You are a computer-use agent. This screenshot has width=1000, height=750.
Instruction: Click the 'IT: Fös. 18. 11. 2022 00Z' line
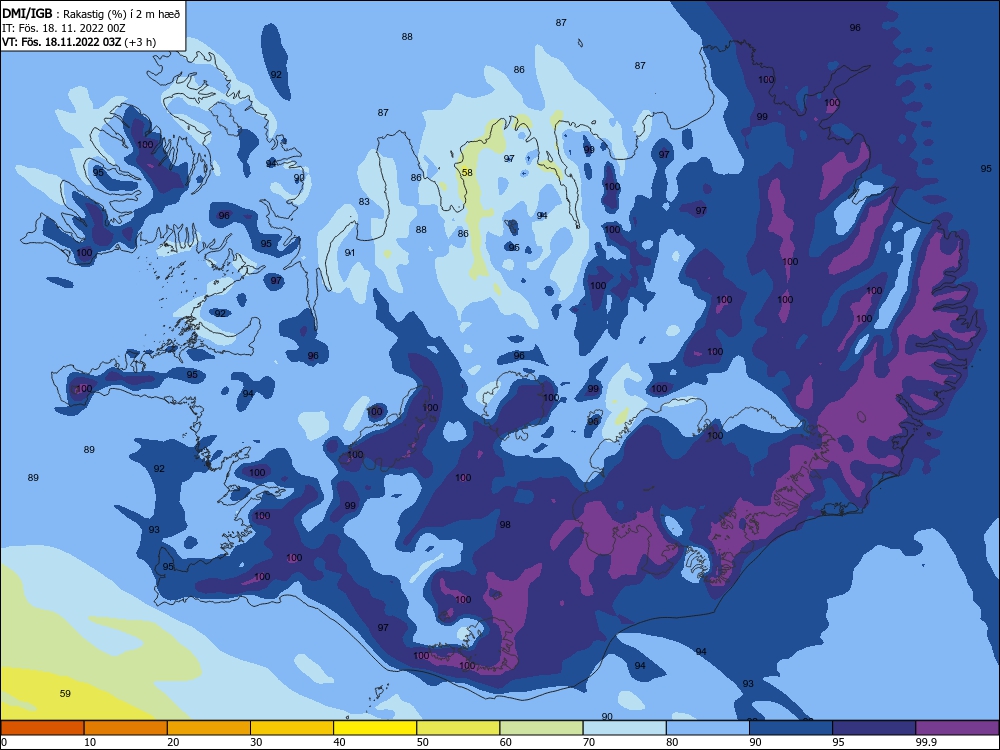(x=64, y=28)
